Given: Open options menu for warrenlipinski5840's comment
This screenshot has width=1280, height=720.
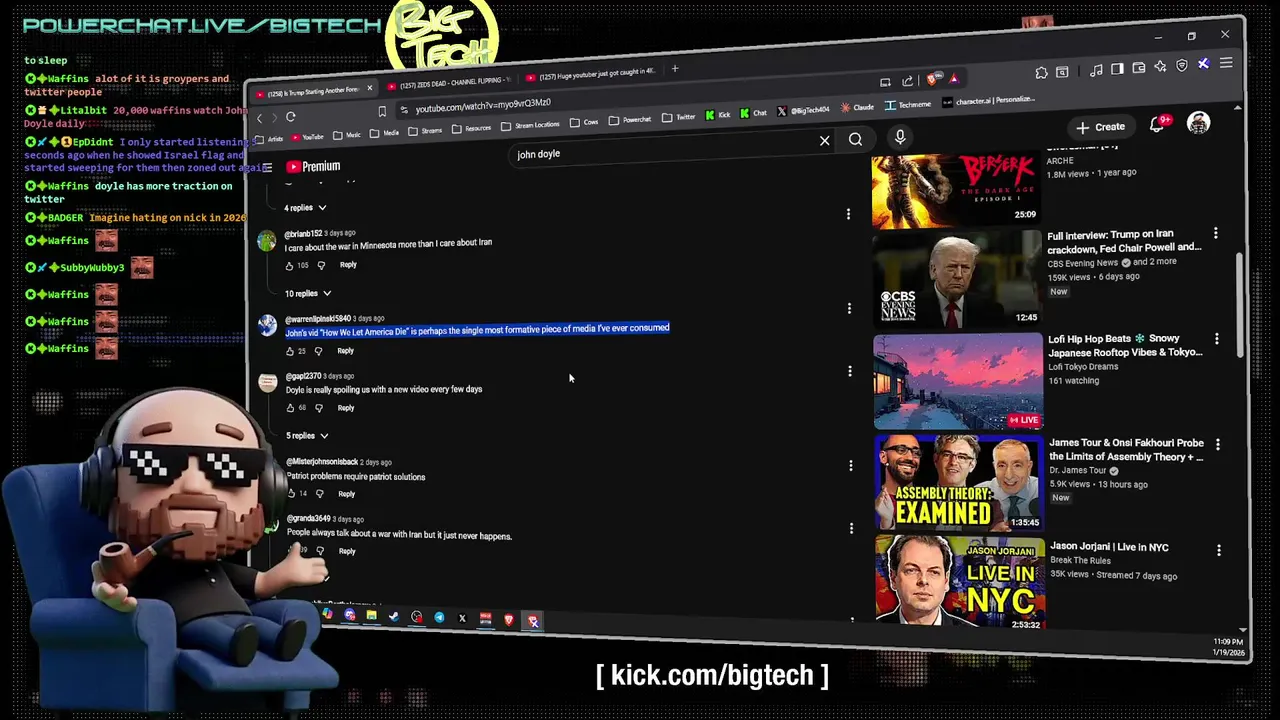Looking at the screenshot, I should [x=849, y=308].
